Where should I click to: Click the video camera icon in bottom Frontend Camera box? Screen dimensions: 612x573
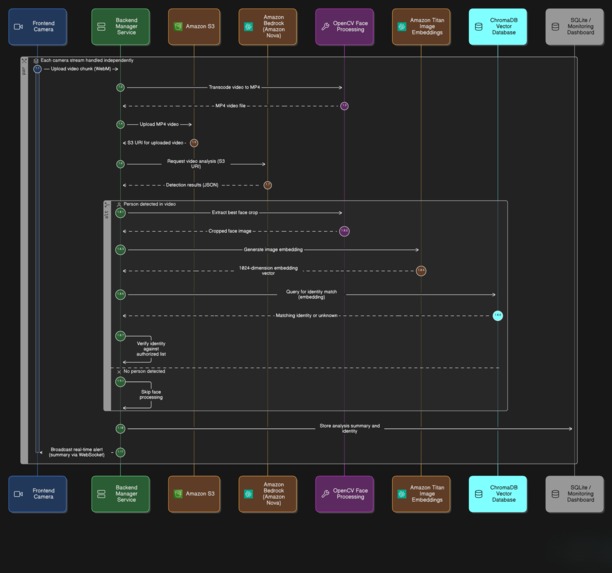tap(18, 494)
